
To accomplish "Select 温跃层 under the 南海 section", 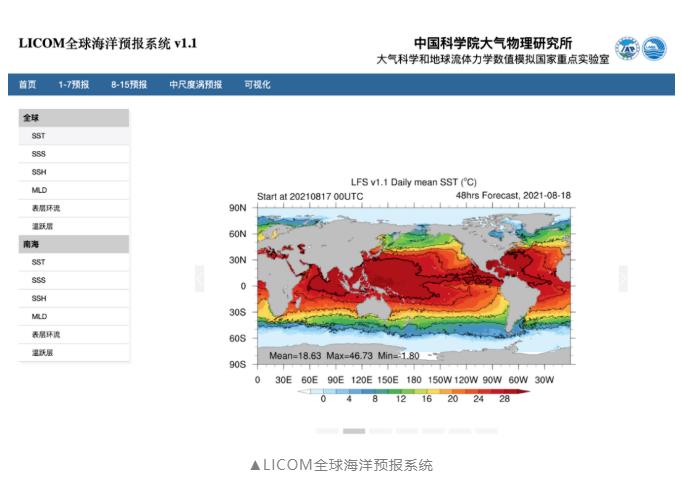I will pos(74,353).
